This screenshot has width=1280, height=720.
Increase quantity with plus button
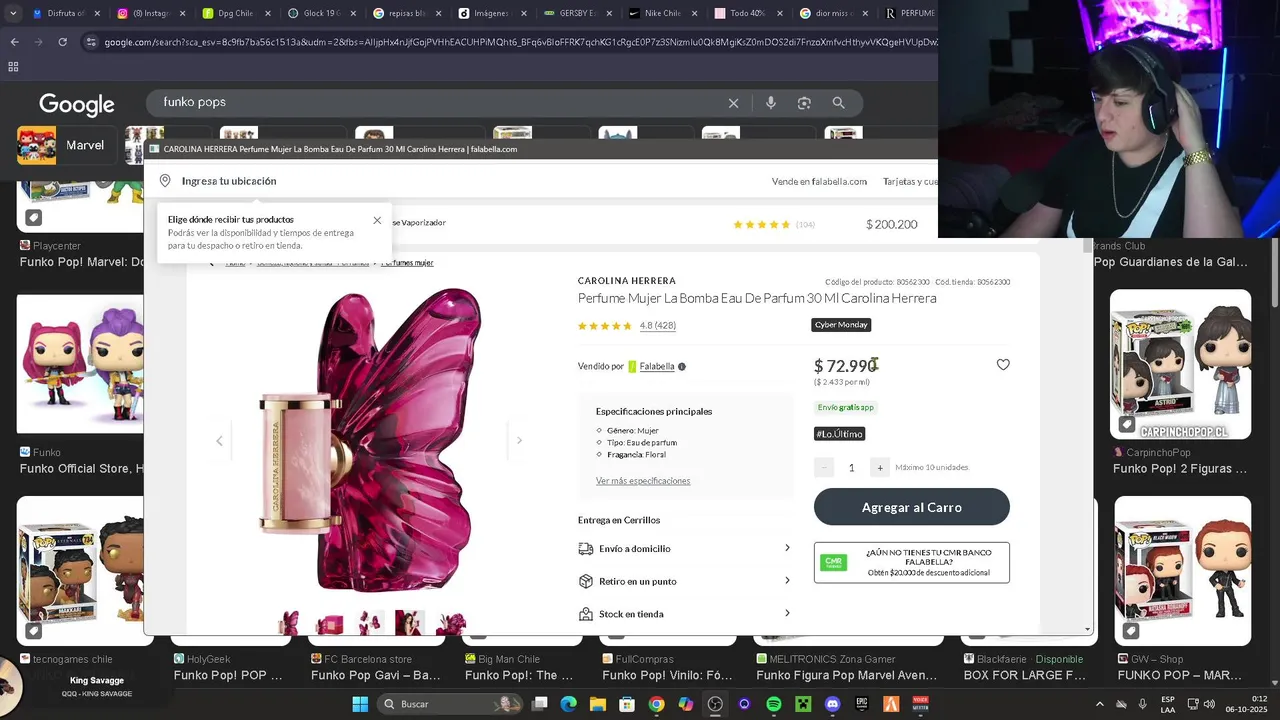[879, 467]
